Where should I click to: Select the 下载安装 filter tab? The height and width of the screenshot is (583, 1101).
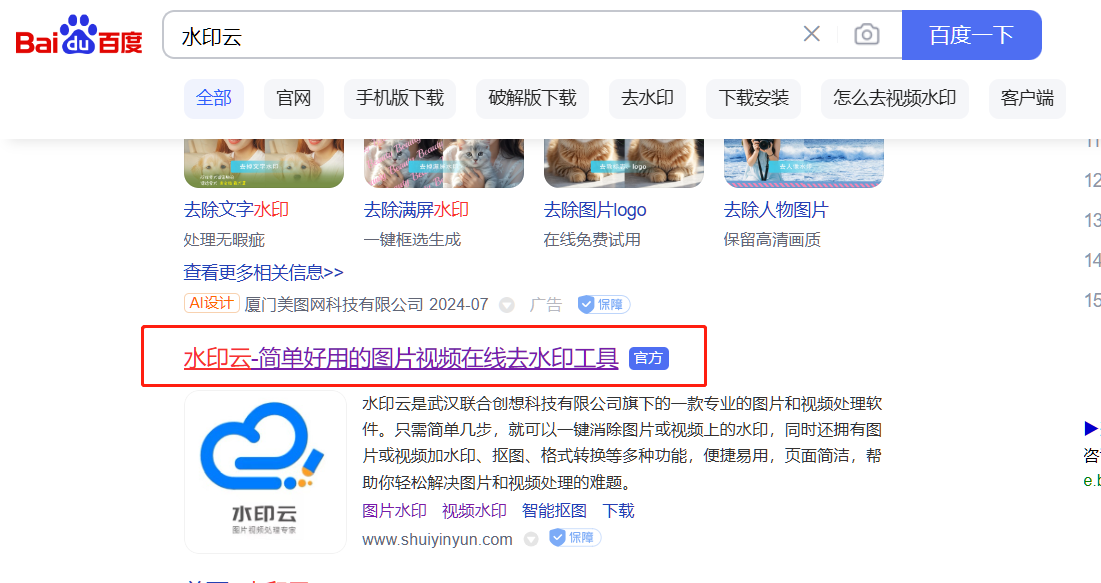coord(753,98)
